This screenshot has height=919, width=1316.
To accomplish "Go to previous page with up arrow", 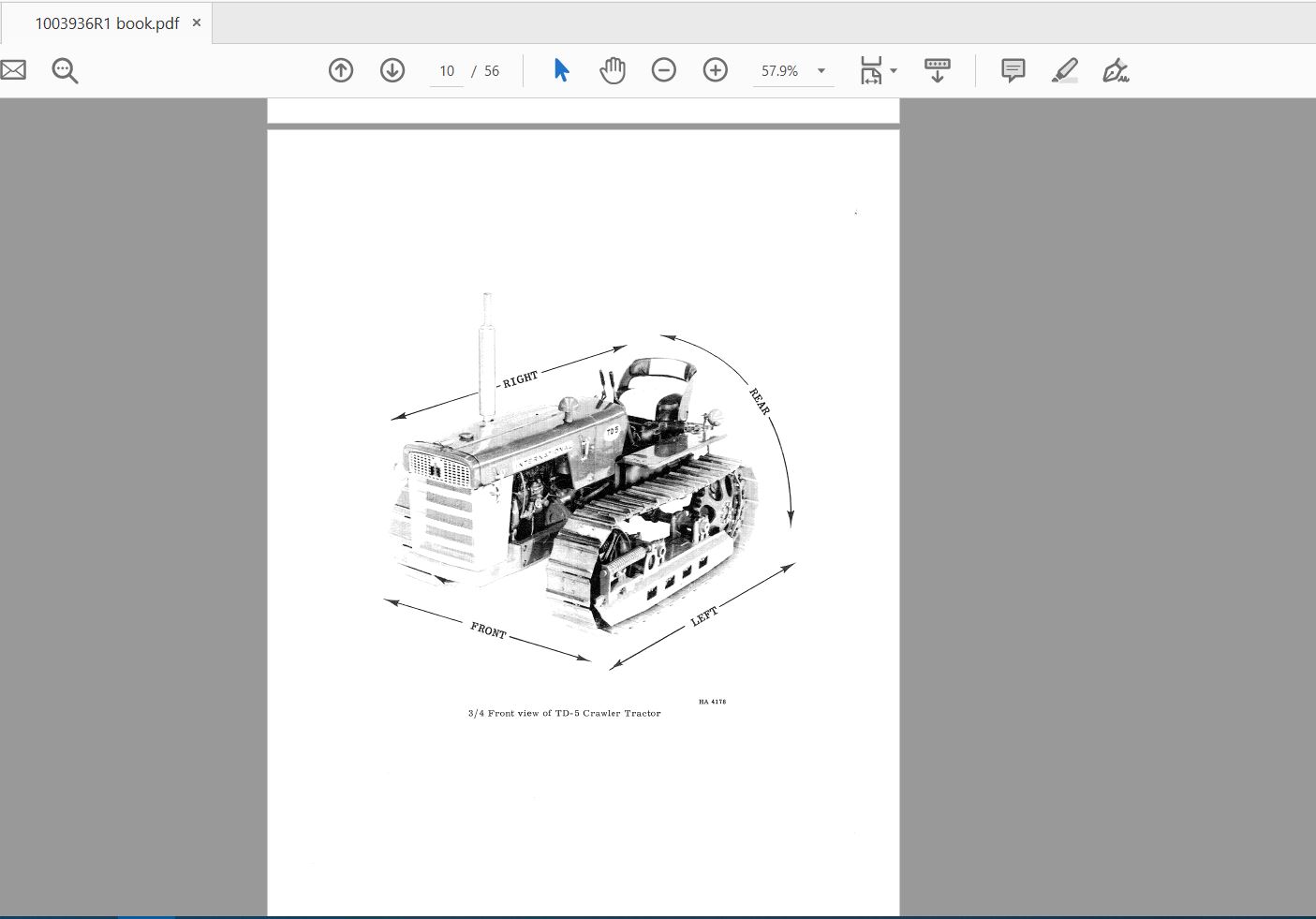I will tap(341, 70).
